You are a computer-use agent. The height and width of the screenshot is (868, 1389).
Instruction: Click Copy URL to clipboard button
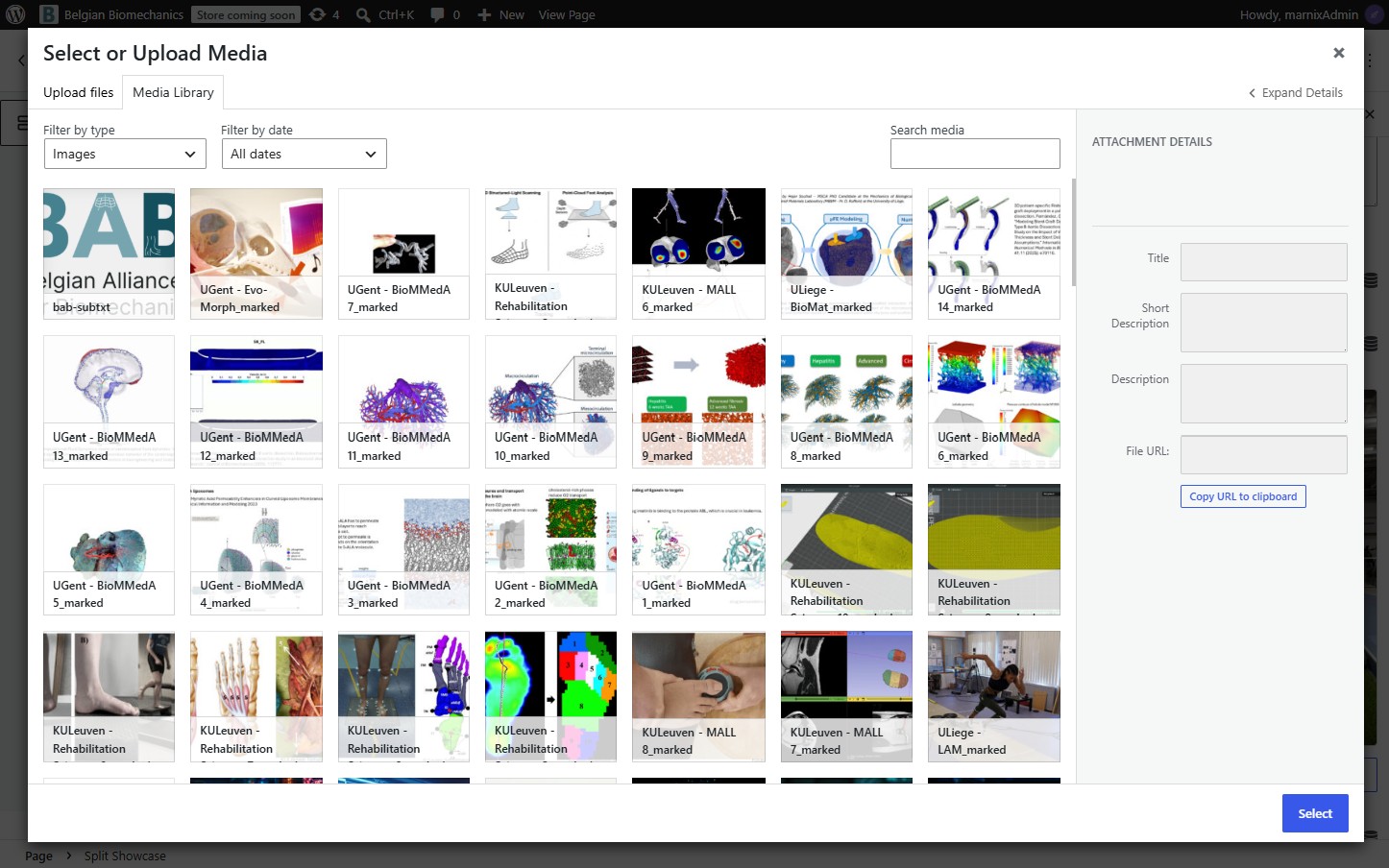[x=1243, y=496]
